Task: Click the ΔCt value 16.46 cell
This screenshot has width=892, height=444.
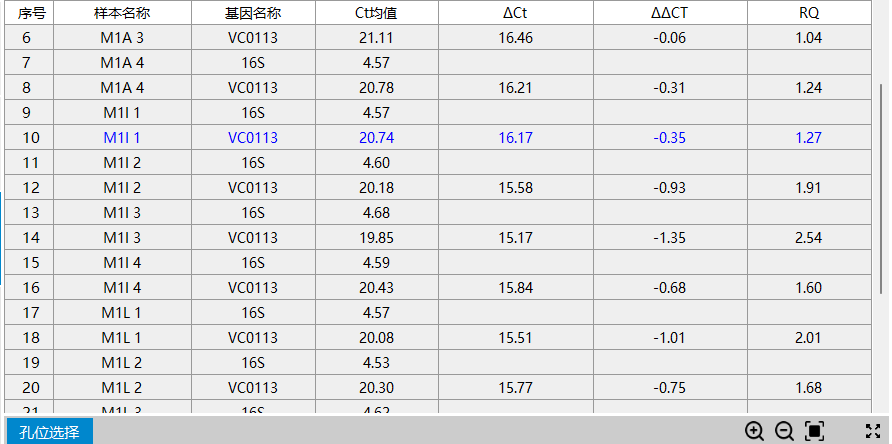Action: (515, 38)
